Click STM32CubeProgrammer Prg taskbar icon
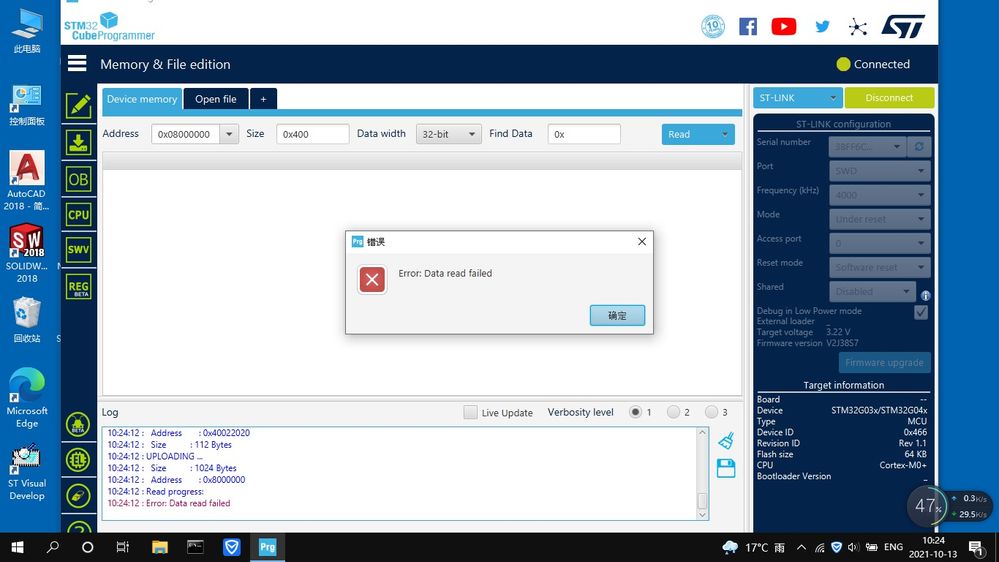The height and width of the screenshot is (562, 999). coord(267,547)
